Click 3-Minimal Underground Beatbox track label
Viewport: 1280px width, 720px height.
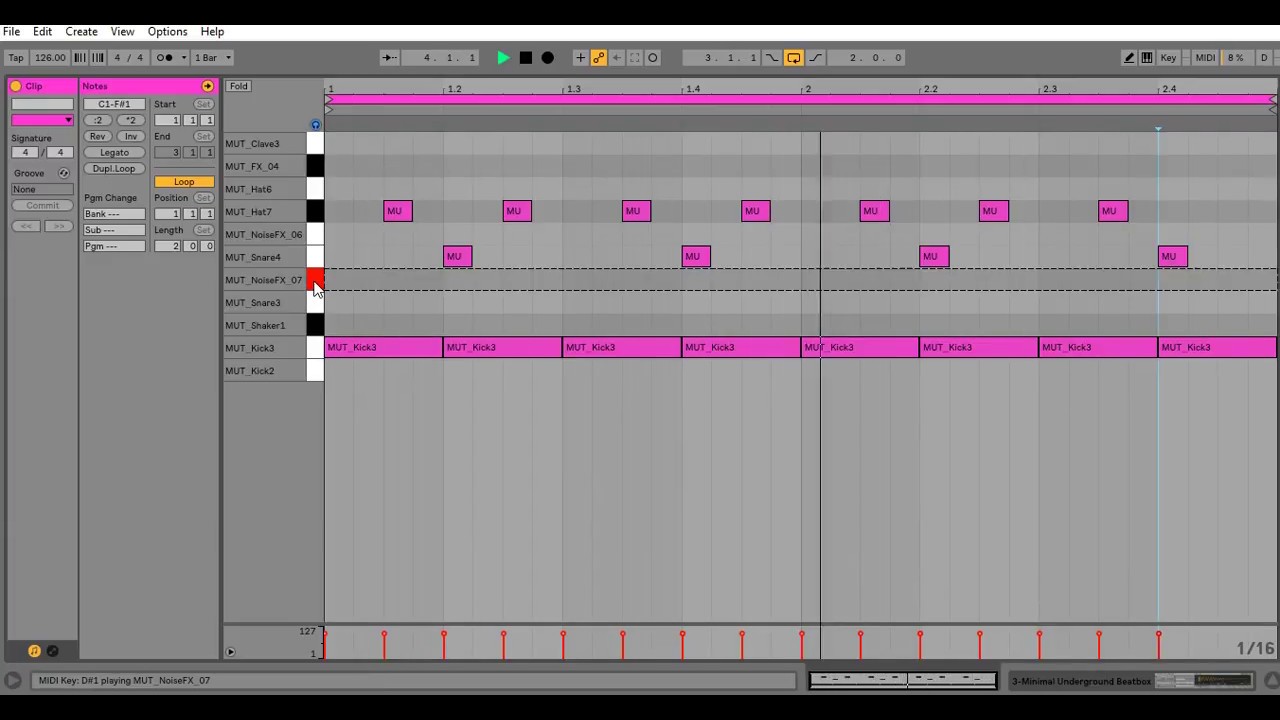click(x=1081, y=681)
